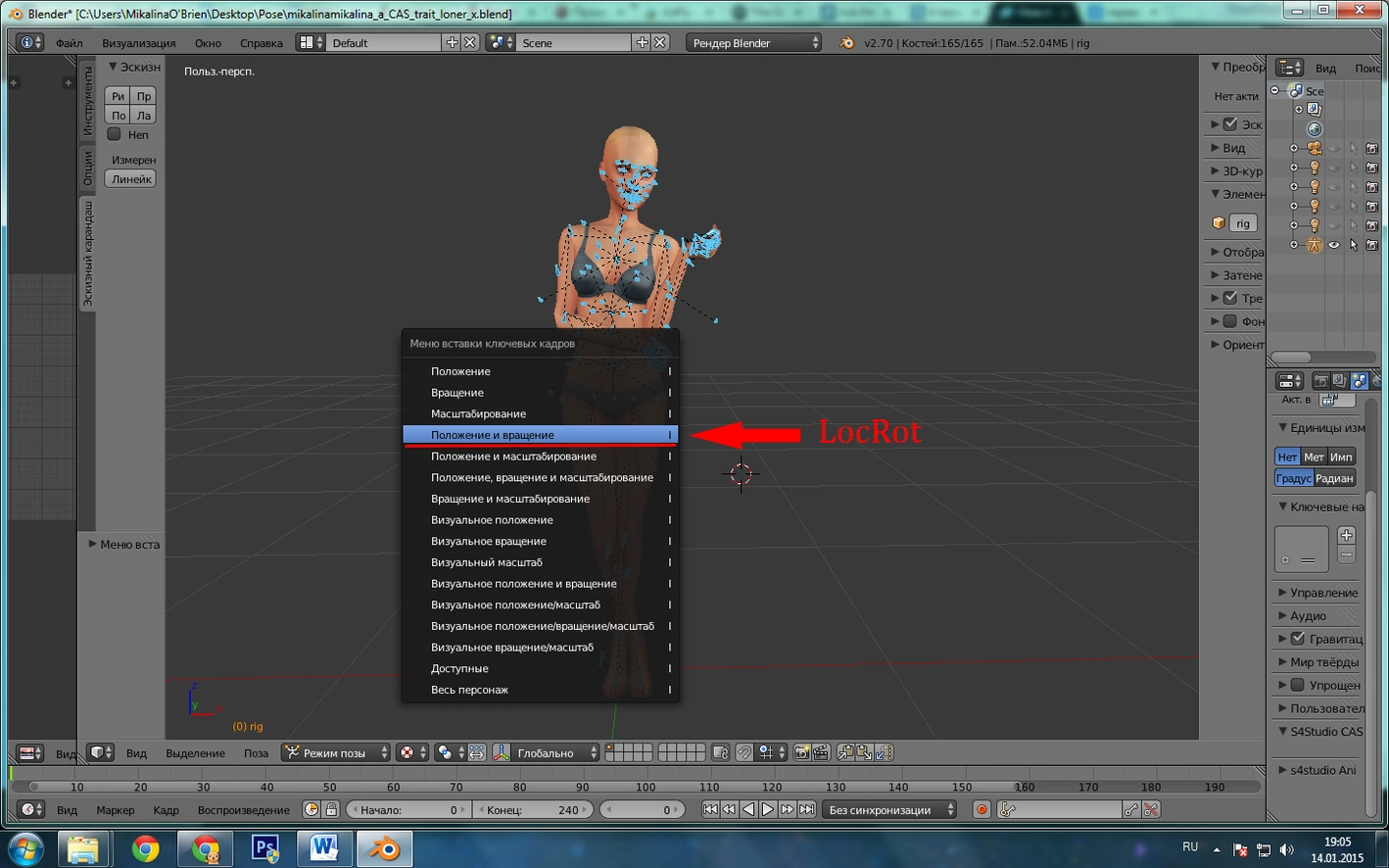This screenshot has height=868, width=1389.
Task: Toggle the snap magnet icon
Action: coord(744,752)
